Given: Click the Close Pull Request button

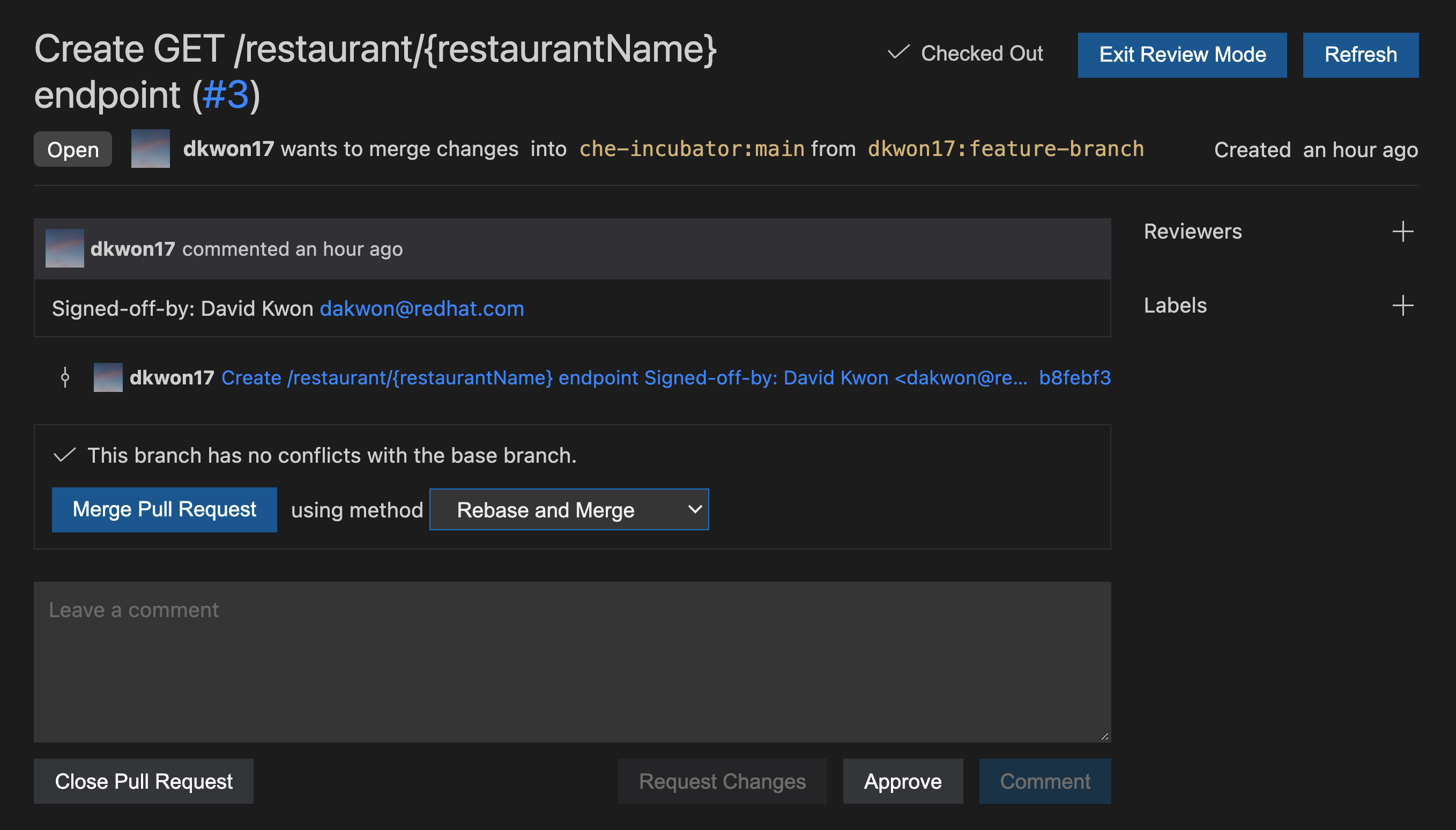Looking at the screenshot, I should coord(144,782).
